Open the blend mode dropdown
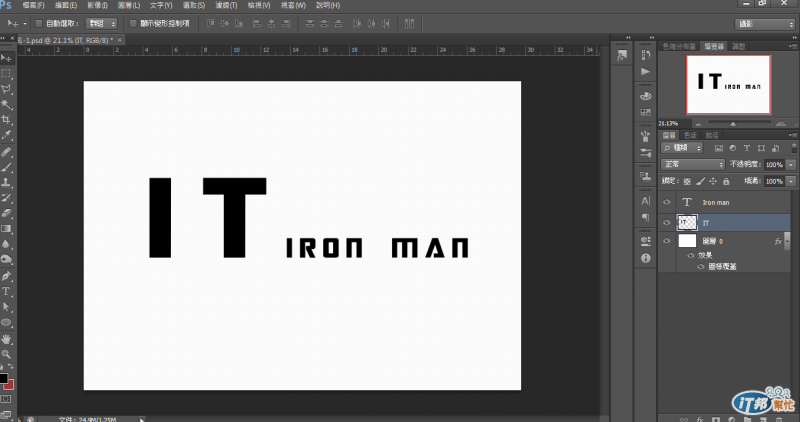 [693, 164]
